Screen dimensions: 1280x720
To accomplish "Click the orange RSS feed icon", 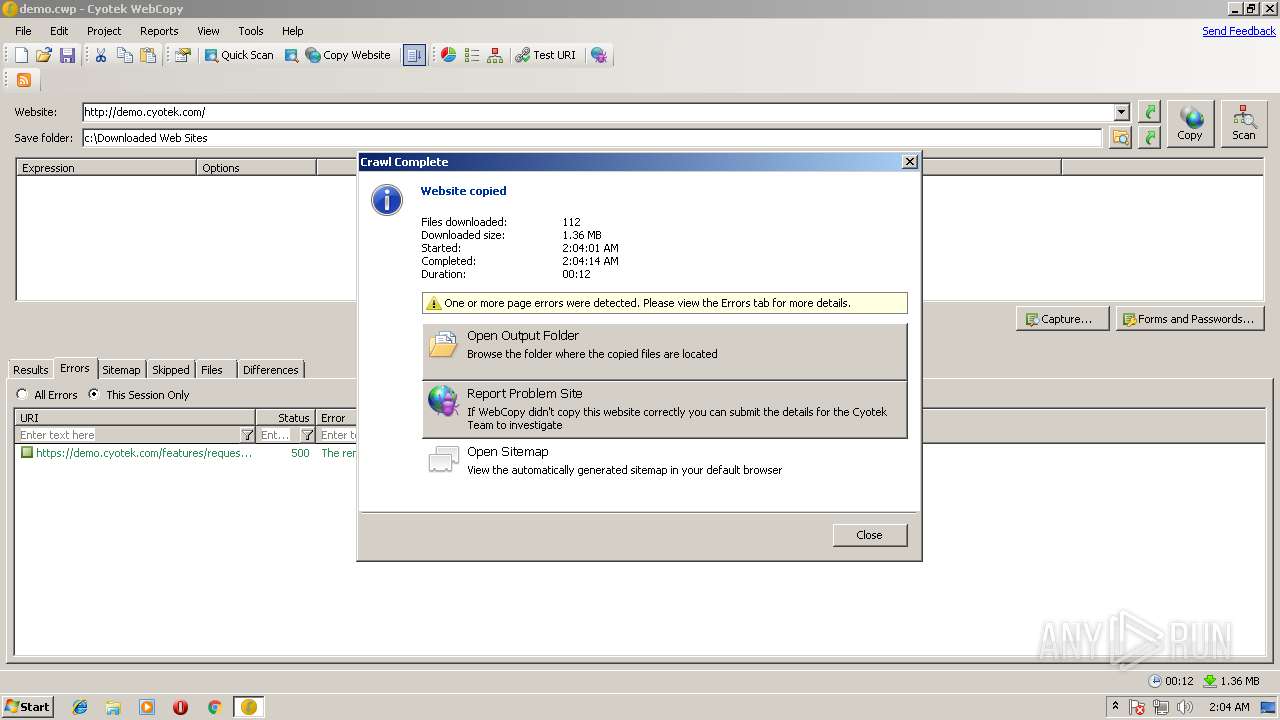I will click(24, 80).
